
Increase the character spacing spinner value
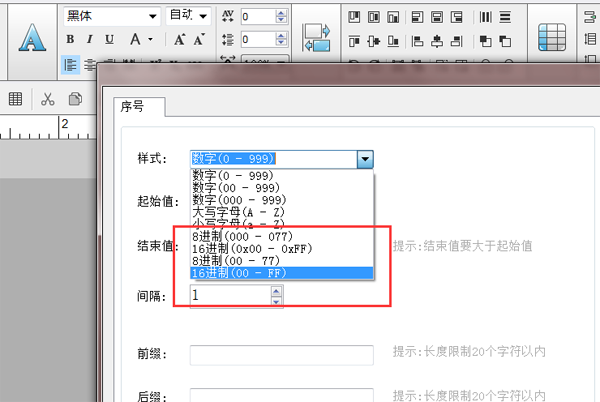click(x=280, y=12)
